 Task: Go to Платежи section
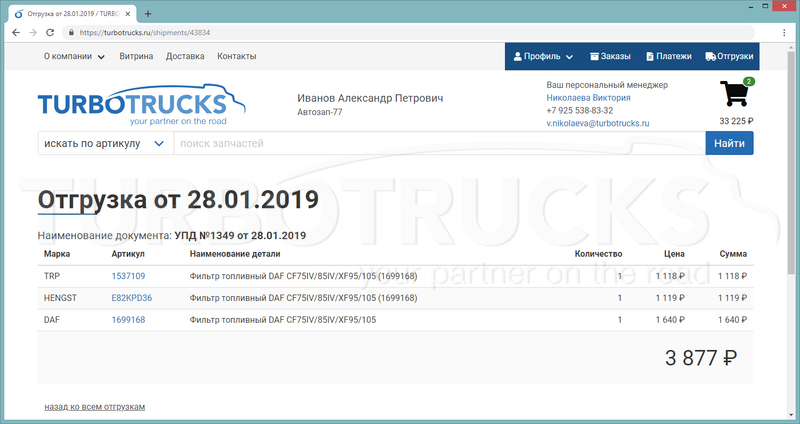click(x=669, y=56)
